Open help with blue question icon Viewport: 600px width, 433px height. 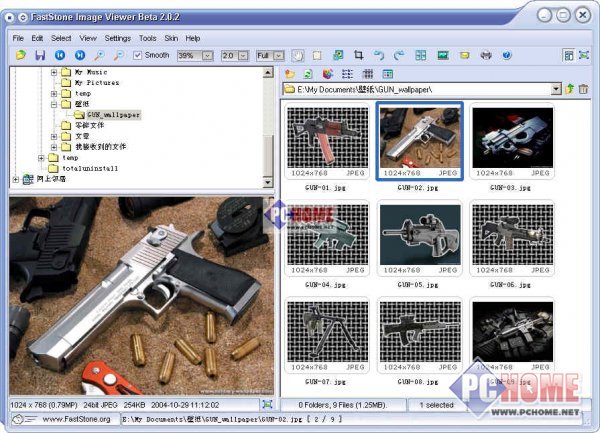pos(507,55)
